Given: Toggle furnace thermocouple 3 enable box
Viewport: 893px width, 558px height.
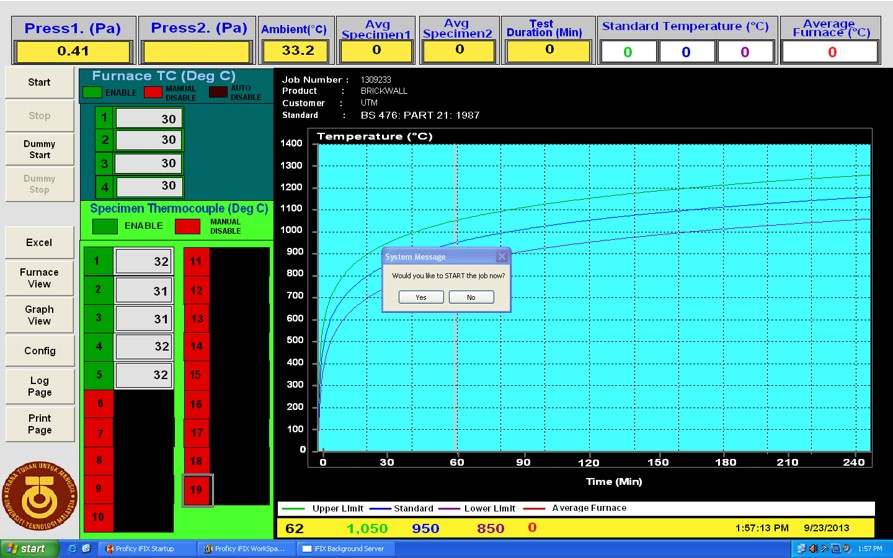Looking at the screenshot, I should [x=104, y=164].
